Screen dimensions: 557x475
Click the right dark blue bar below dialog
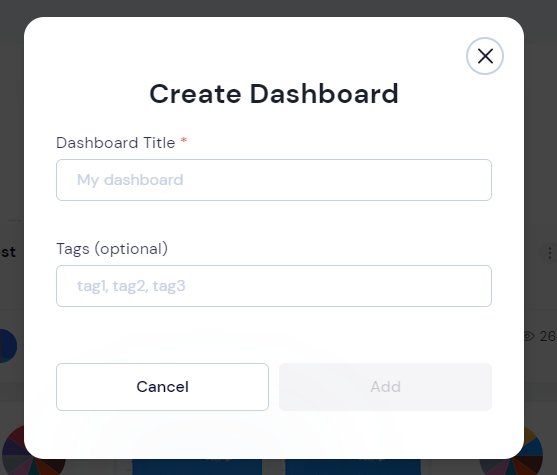pos(353,467)
